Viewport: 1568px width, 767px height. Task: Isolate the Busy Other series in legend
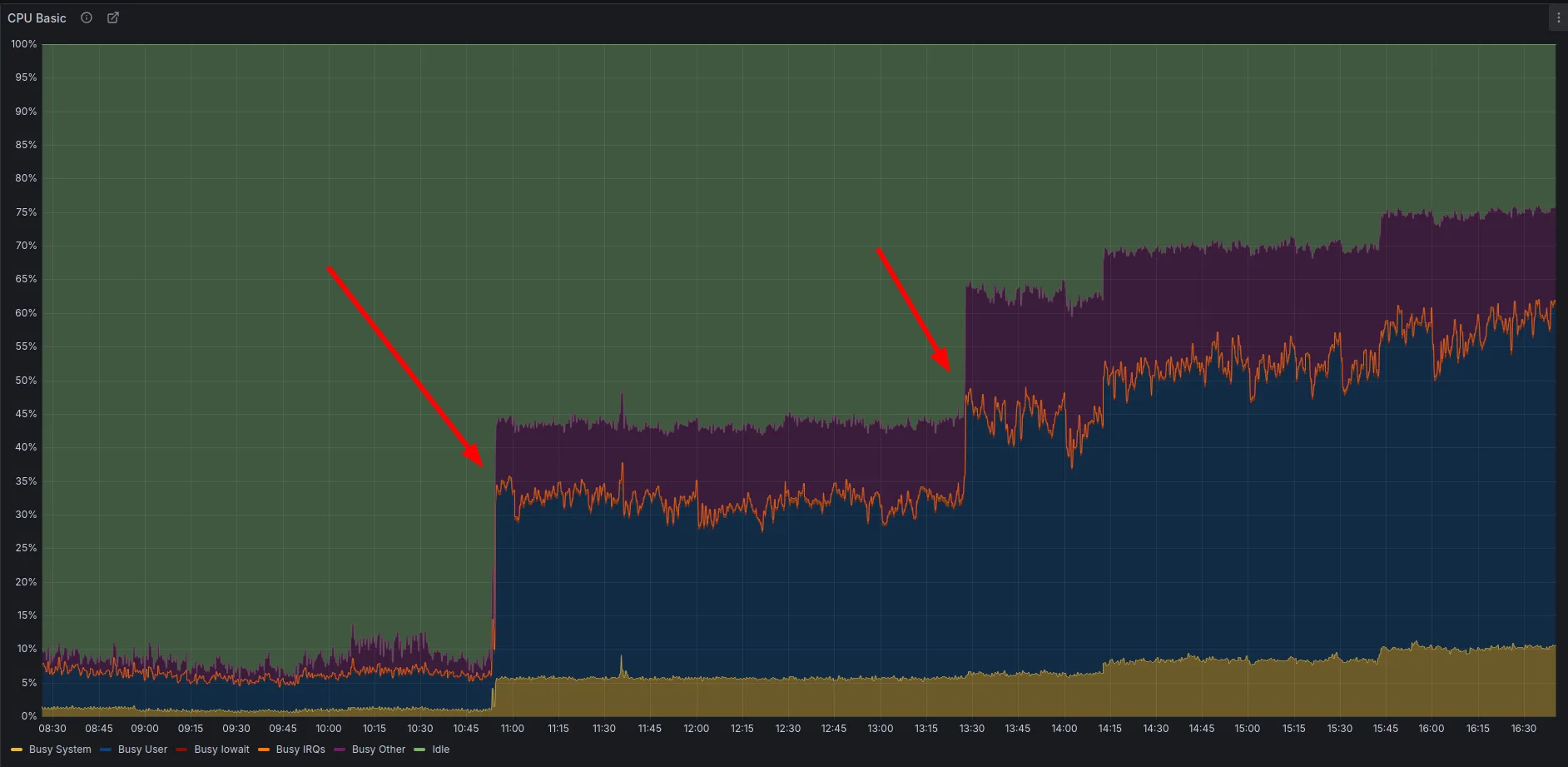[379, 750]
